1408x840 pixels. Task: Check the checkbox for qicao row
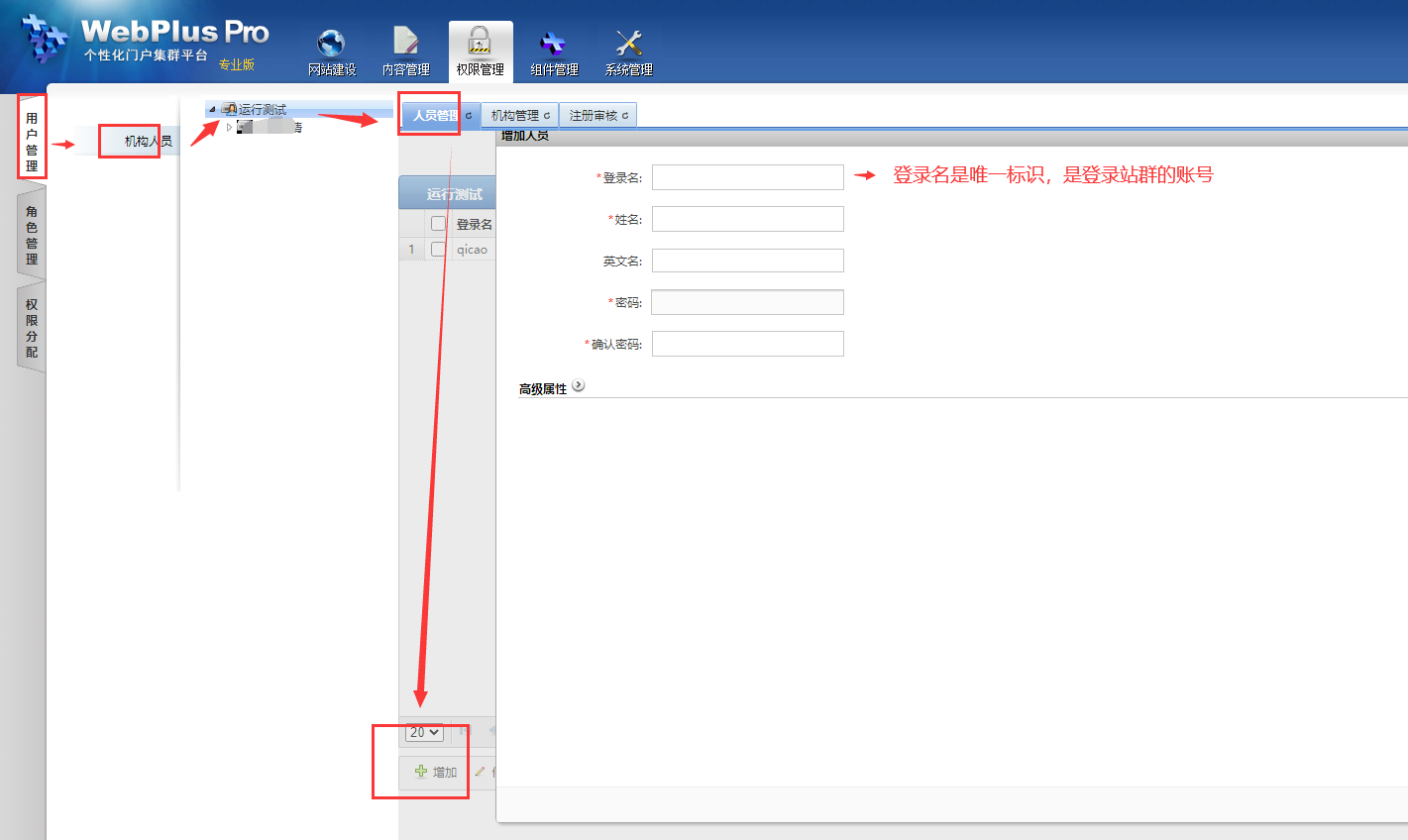click(438, 250)
